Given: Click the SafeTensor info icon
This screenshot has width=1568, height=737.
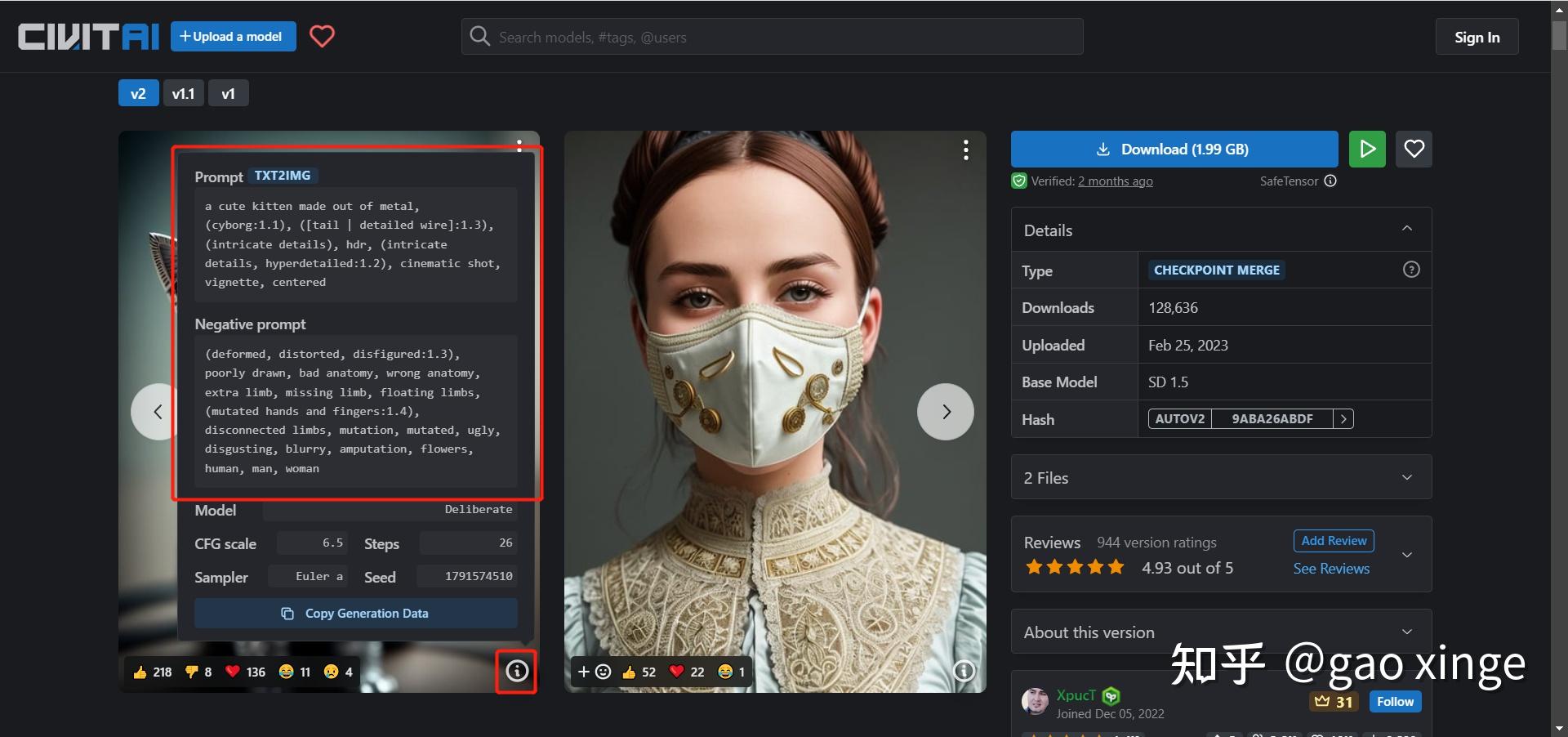Looking at the screenshot, I should 1330,181.
